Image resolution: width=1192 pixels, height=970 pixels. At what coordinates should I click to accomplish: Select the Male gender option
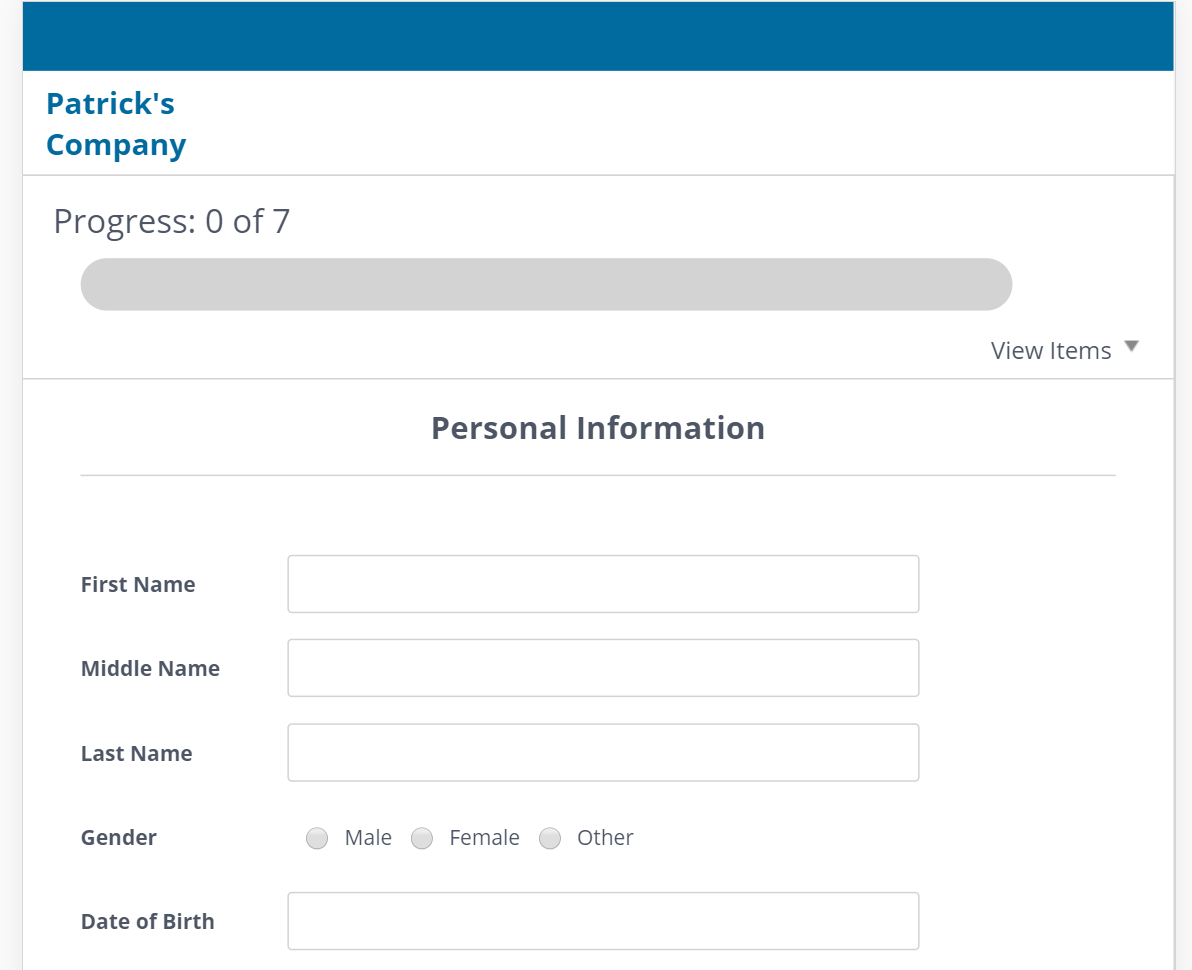tap(317, 838)
